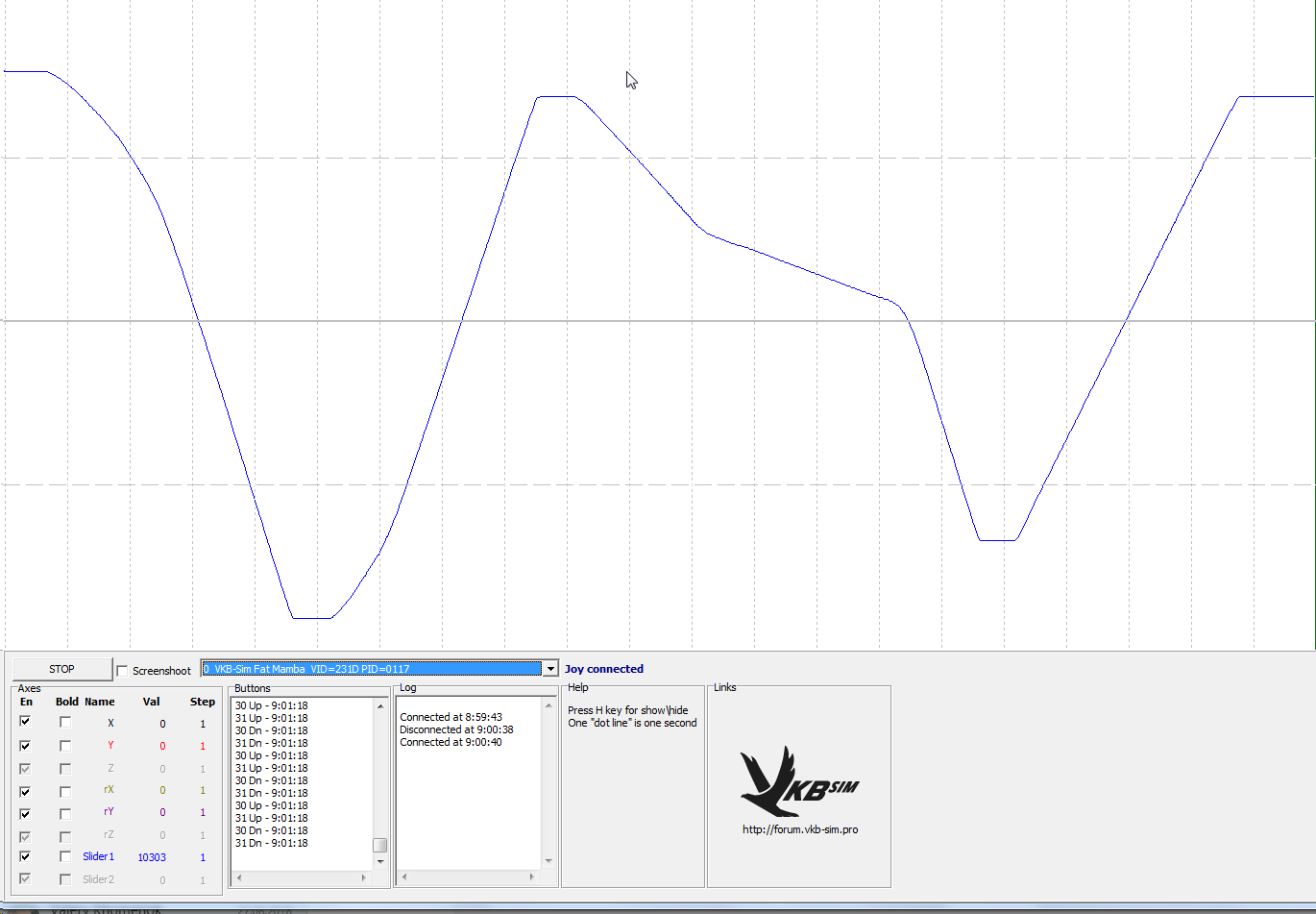Click the dropdown arrow beside VKB-Sim Fat Mamba
1316x914 pixels.
coord(550,669)
